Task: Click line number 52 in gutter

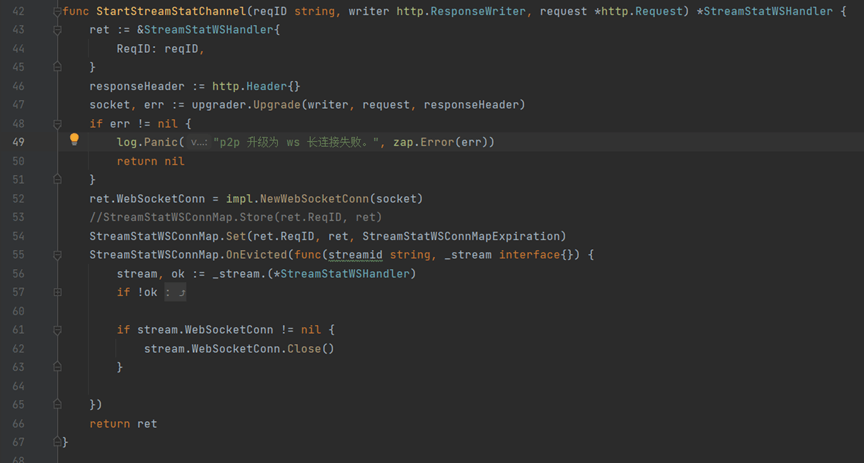Action: [18, 198]
